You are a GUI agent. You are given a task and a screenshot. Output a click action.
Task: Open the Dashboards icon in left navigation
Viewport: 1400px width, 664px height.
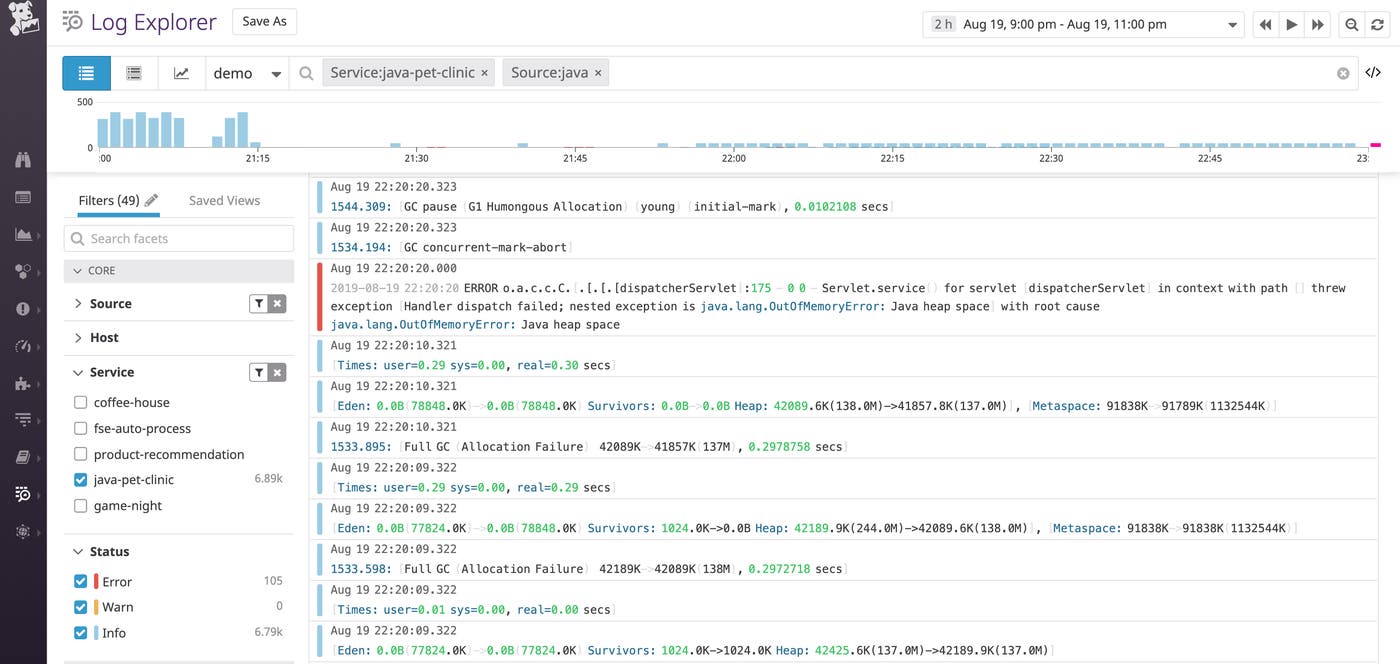pyautogui.click(x=22, y=196)
